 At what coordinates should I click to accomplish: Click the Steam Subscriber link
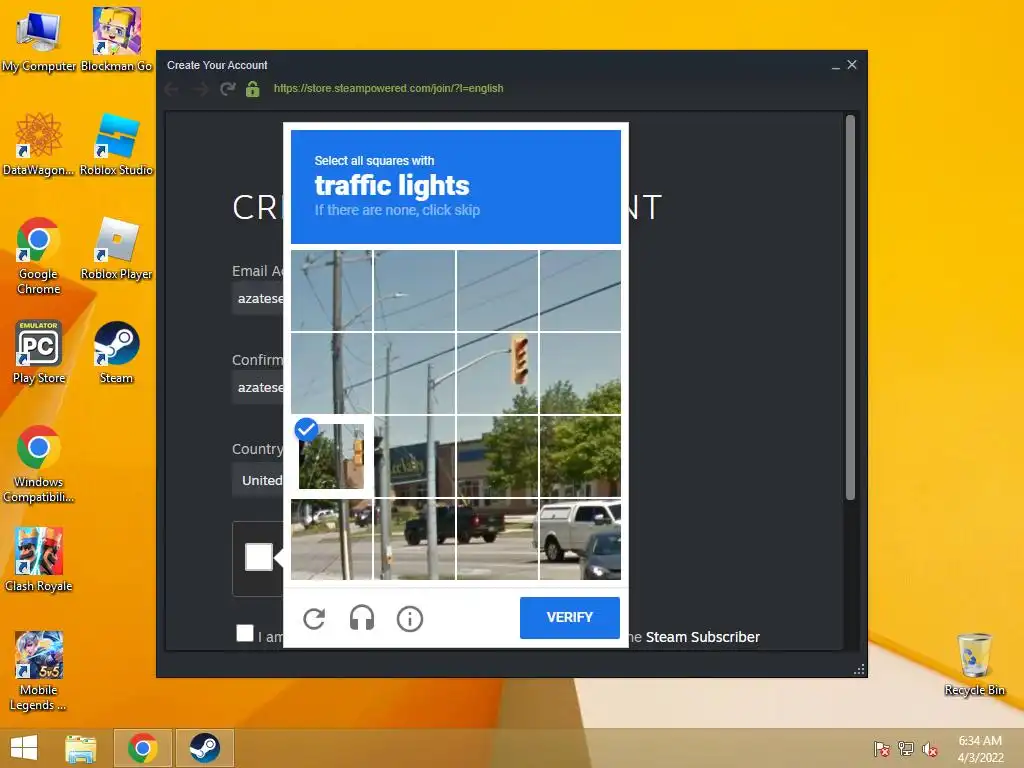tap(702, 637)
